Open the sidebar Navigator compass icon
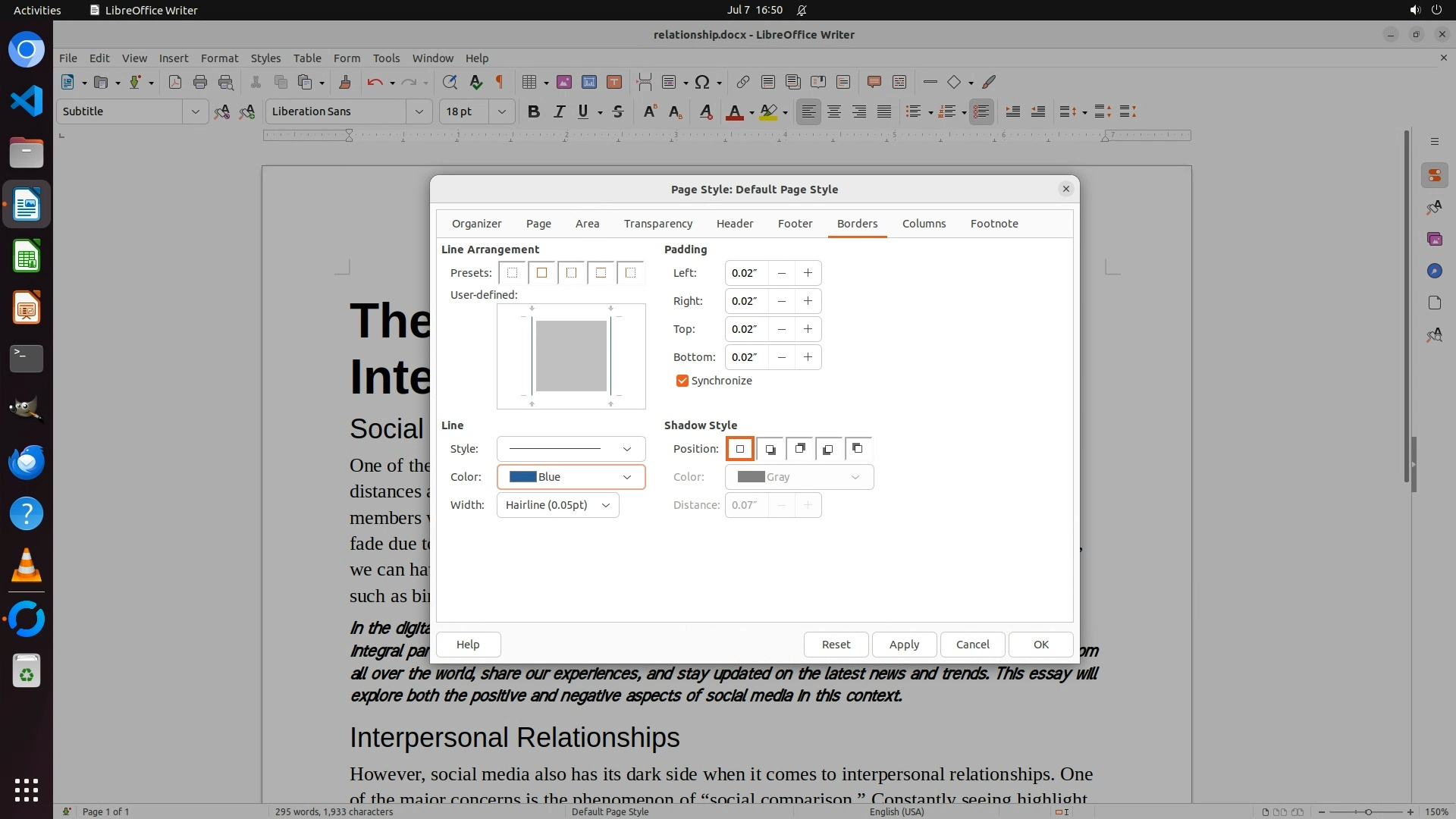 pyautogui.click(x=1434, y=271)
